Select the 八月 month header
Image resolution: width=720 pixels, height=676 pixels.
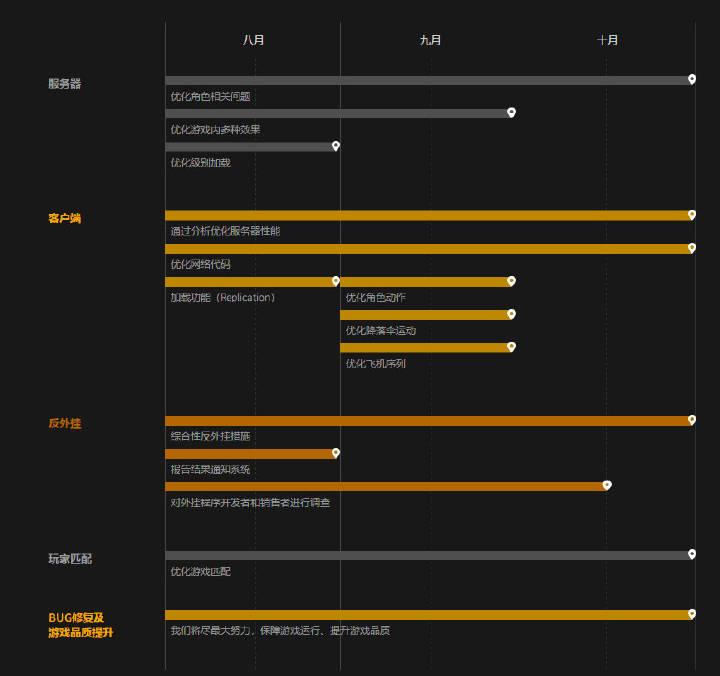pyautogui.click(x=253, y=40)
